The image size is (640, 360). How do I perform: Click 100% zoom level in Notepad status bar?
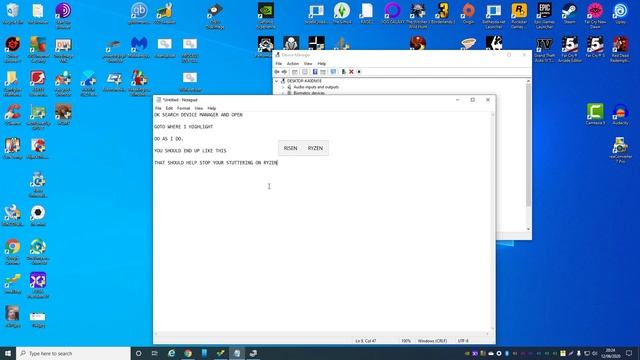[406, 341]
